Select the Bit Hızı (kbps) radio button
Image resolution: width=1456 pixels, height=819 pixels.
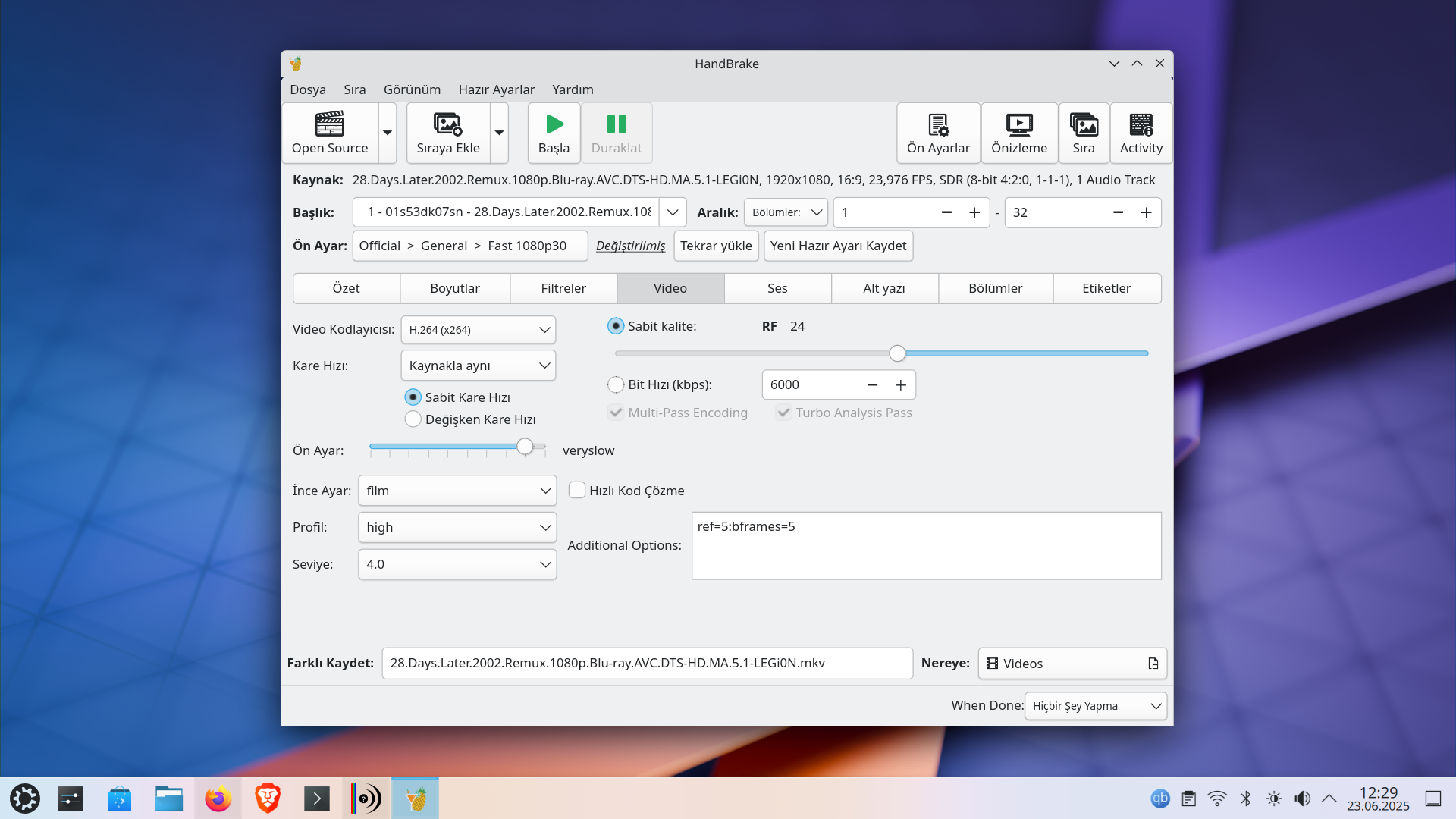pos(616,384)
